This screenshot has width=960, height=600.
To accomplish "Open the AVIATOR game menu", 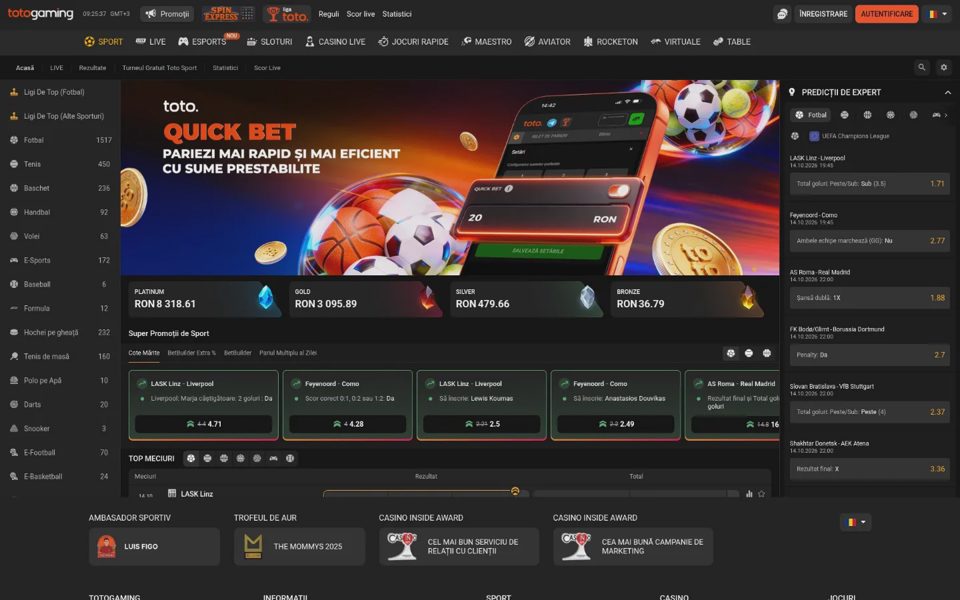I will [x=547, y=42].
